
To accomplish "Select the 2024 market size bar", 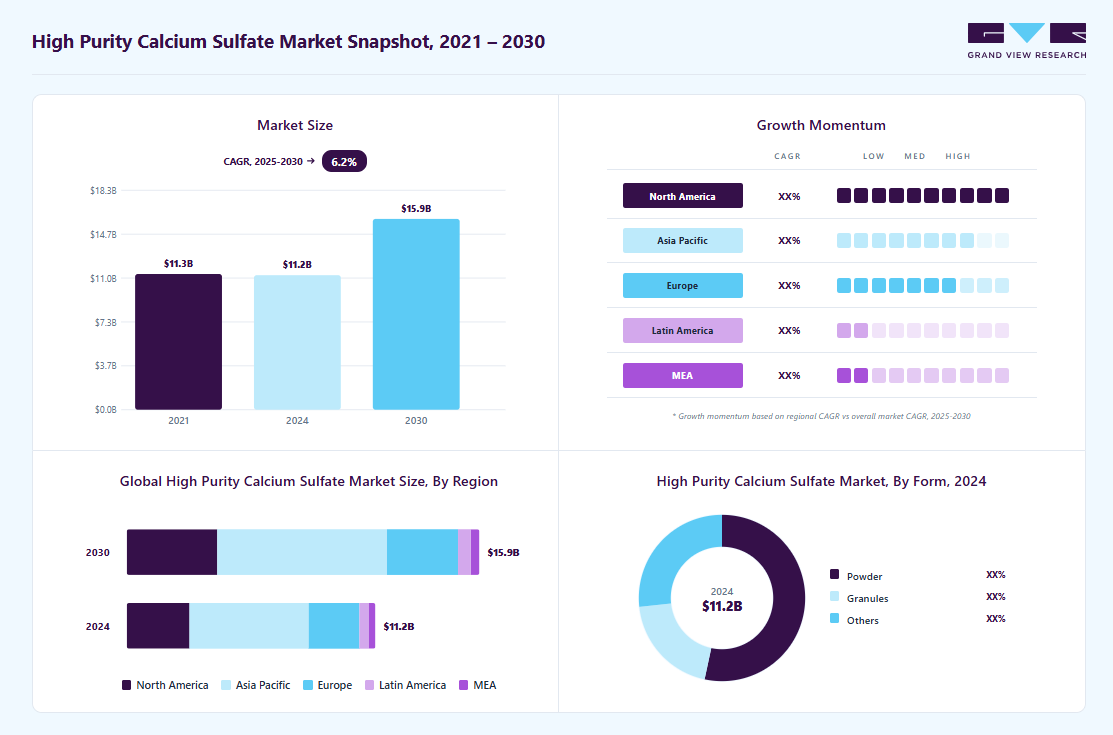I will coord(297,342).
